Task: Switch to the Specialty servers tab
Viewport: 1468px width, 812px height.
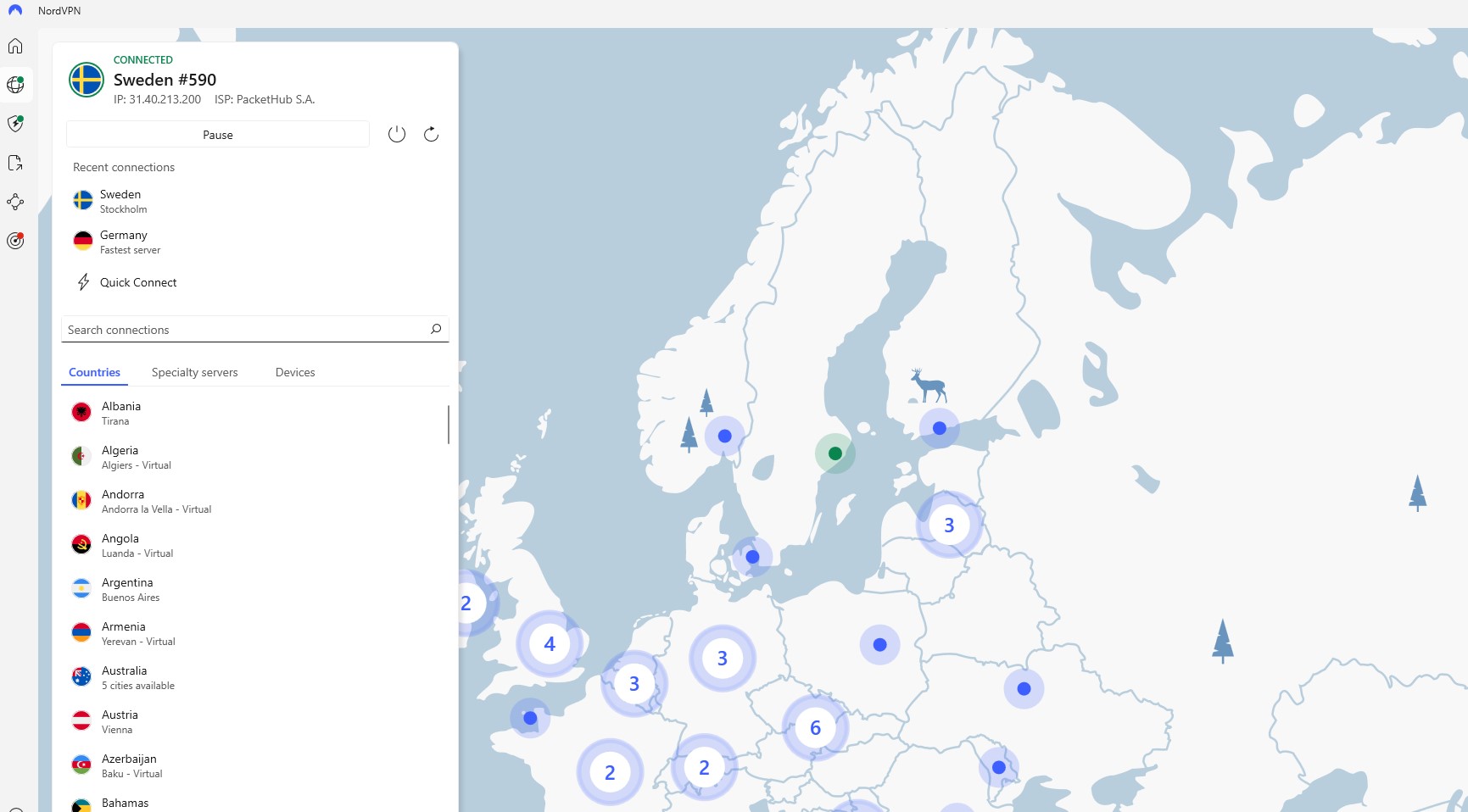Action: tap(195, 372)
